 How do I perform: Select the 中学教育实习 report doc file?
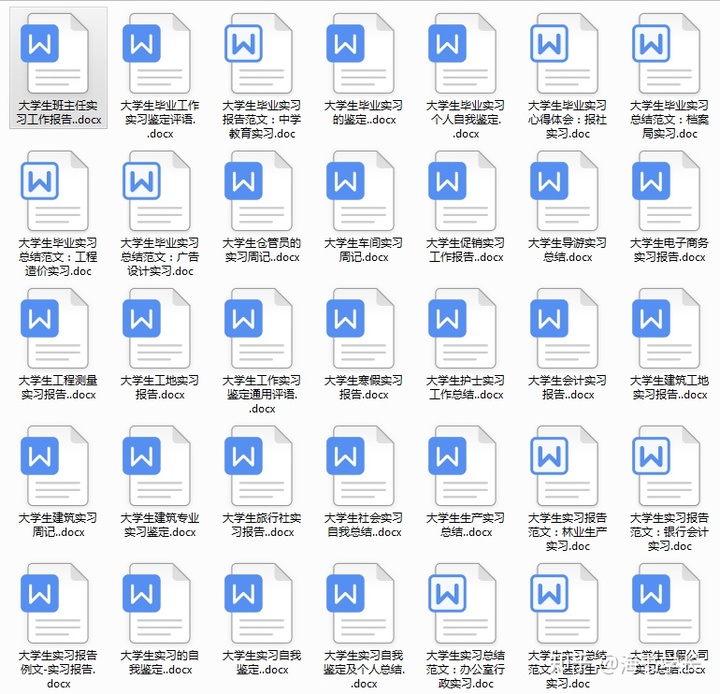pyautogui.click(x=261, y=53)
